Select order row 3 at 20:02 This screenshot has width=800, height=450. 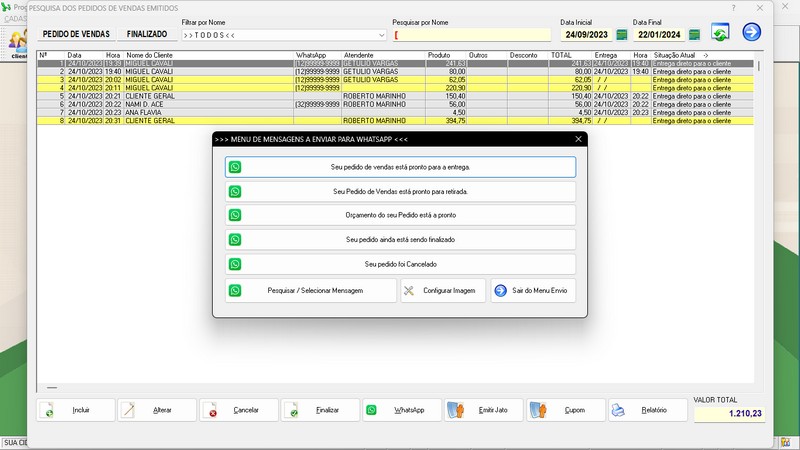tap(395, 80)
